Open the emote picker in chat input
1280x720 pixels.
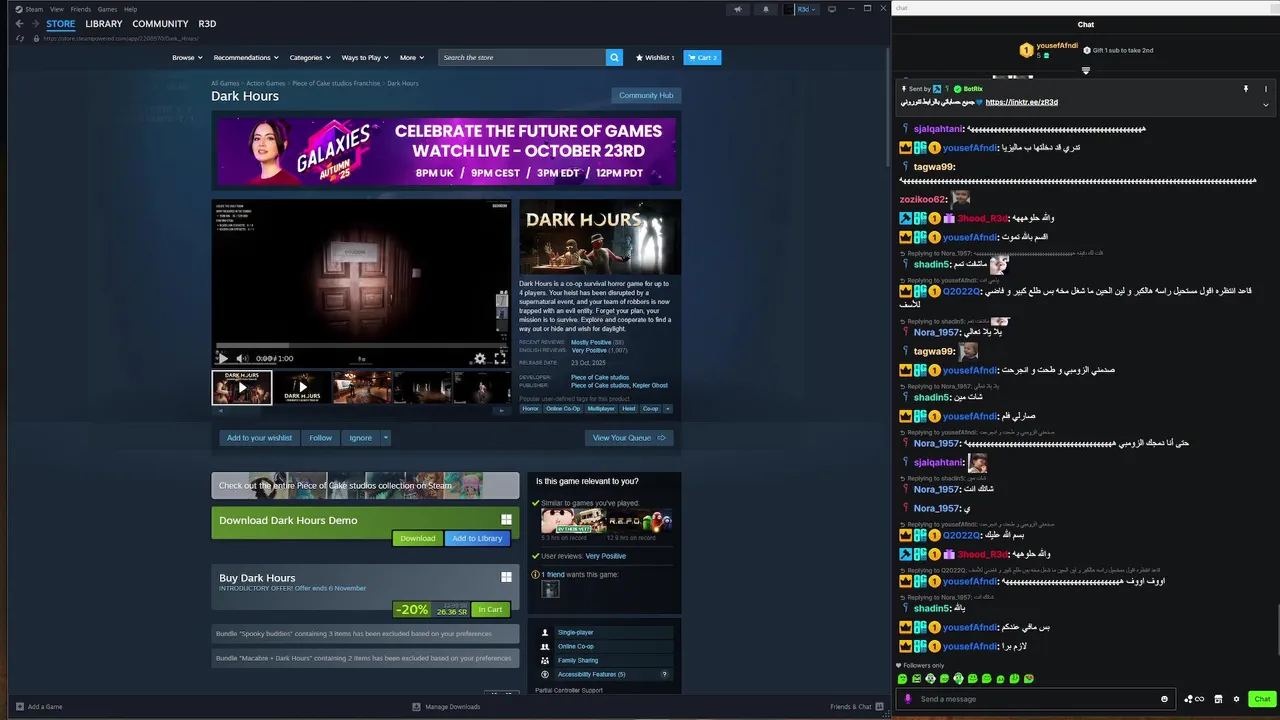click(x=1164, y=699)
